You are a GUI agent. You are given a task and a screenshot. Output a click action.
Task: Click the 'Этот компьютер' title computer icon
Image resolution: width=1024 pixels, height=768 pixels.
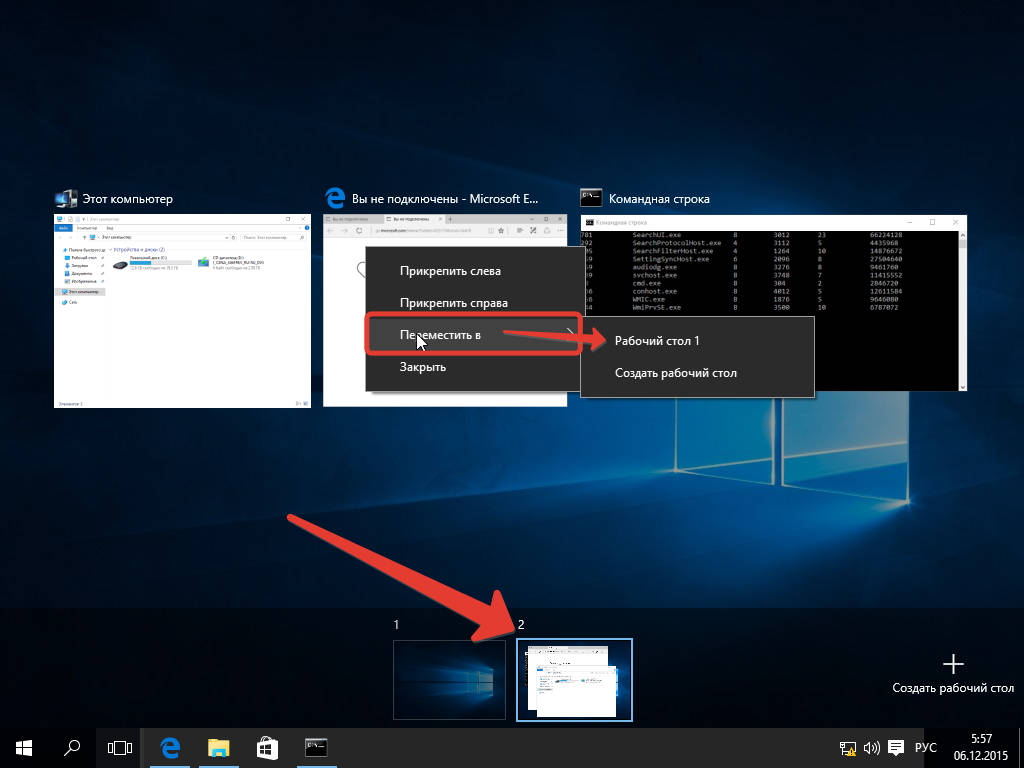pyautogui.click(x=66, y=199)
